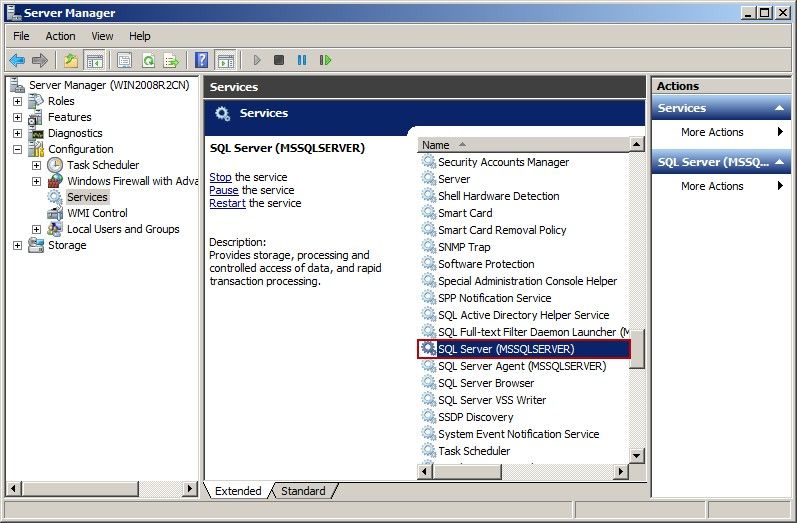Collapse the Services section in Actions pane

click(x=779, y=108)
